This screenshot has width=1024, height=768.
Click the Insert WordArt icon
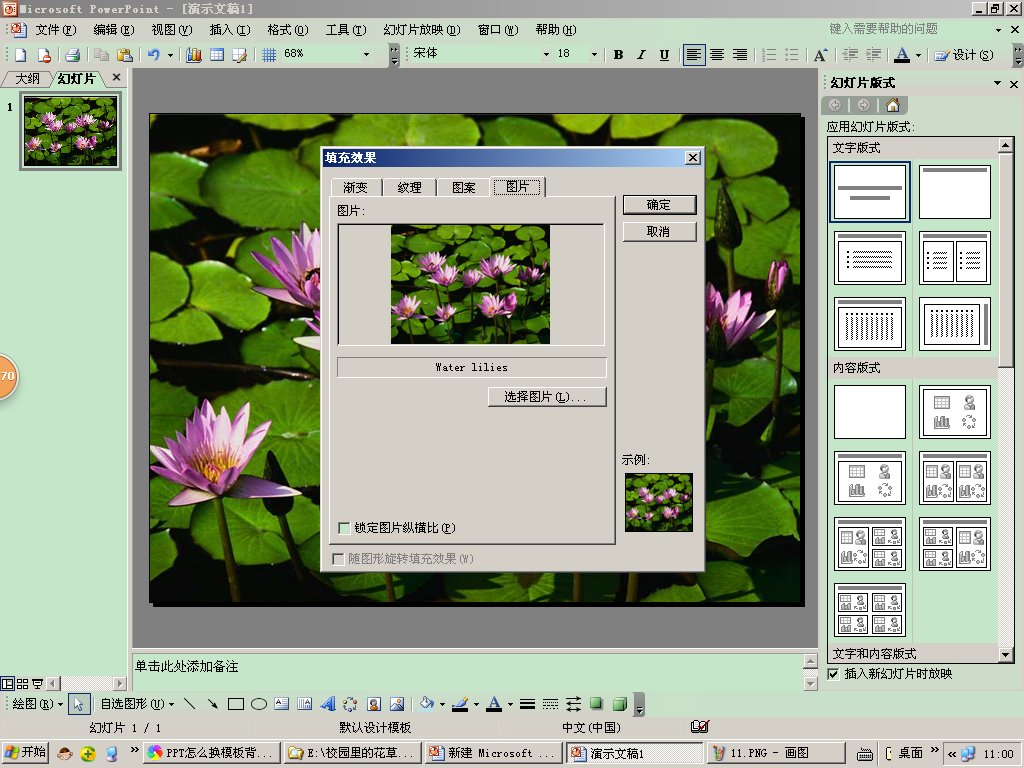pos(327,704)
